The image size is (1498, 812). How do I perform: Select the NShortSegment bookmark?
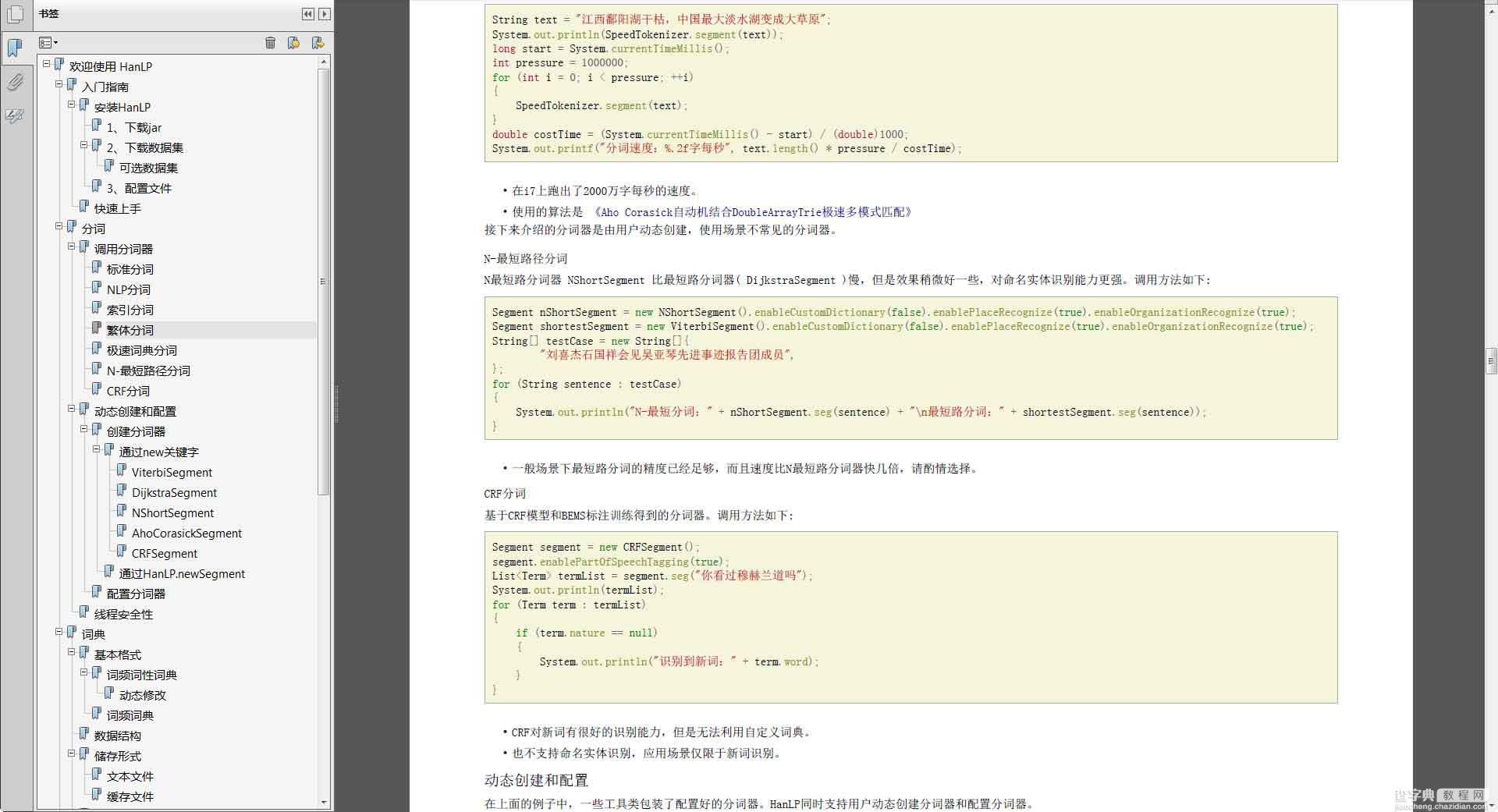[x=172, y=512]
